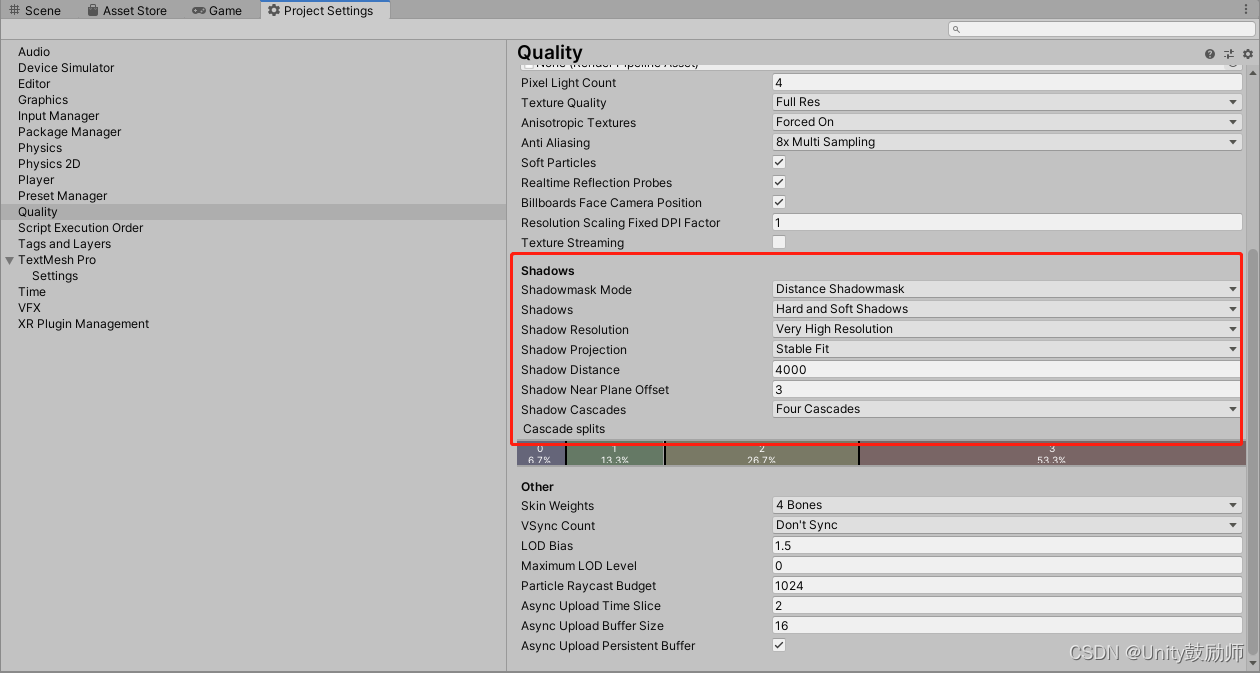
Task: Click cascade split segment 0
Action: (541, 455)
